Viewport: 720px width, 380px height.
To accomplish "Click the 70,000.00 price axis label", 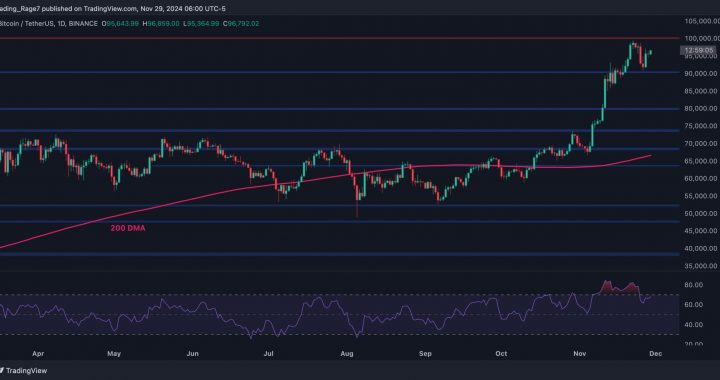I will [700, 144].
